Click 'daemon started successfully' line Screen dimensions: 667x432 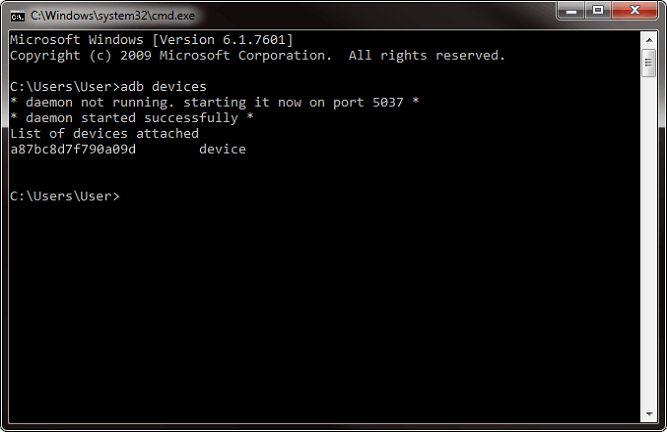coord(131,118)
